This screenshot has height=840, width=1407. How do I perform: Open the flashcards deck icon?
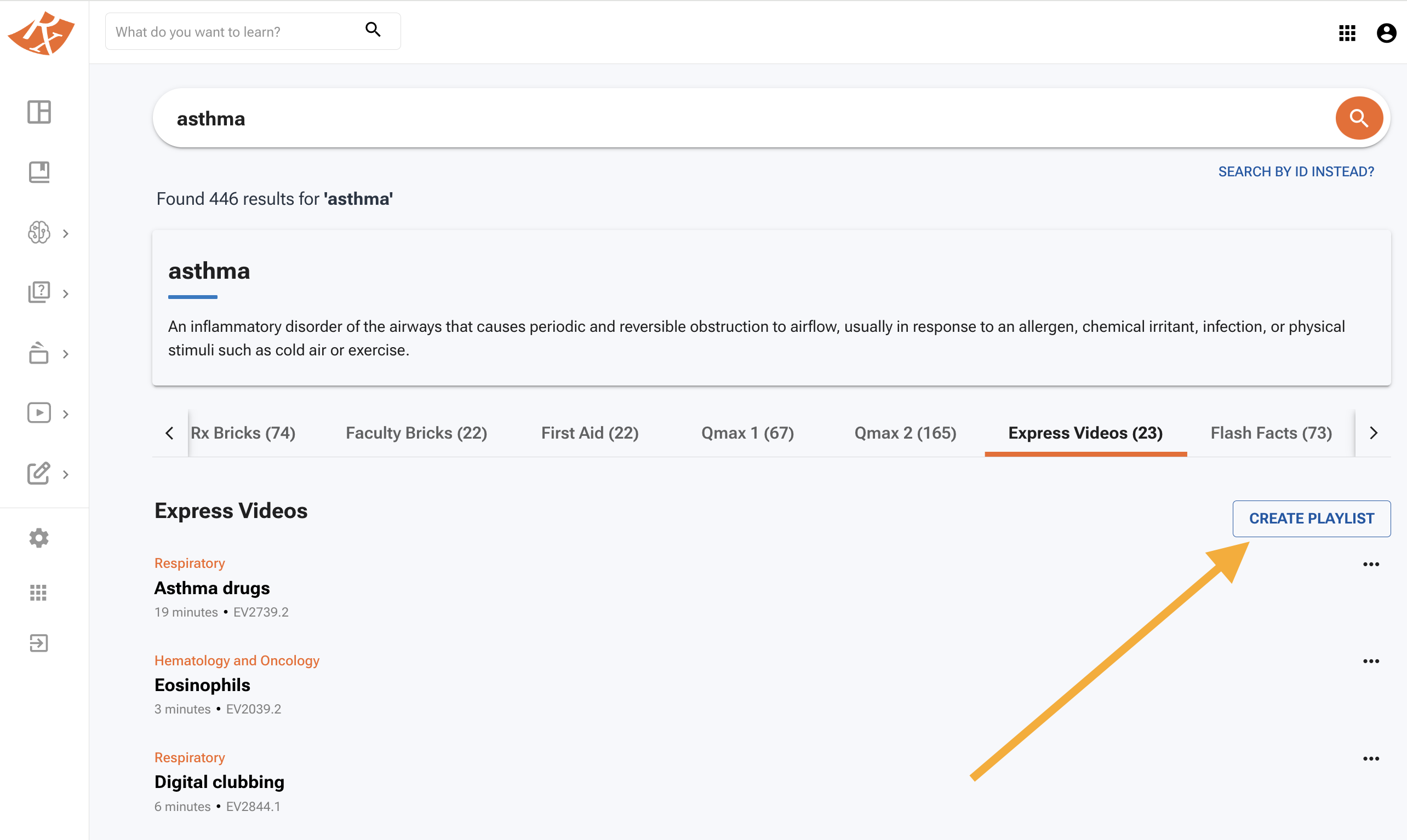(x=38, y=353)
